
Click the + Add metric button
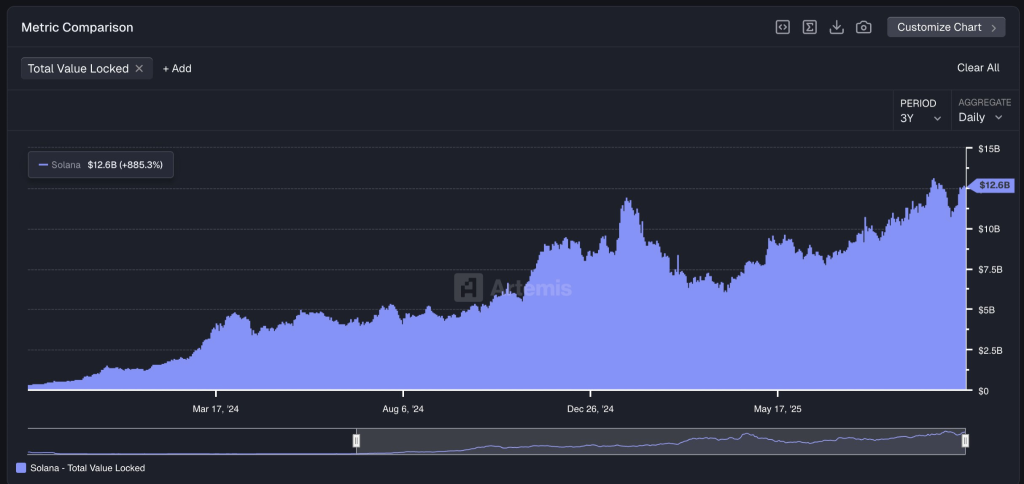point(177,69)
